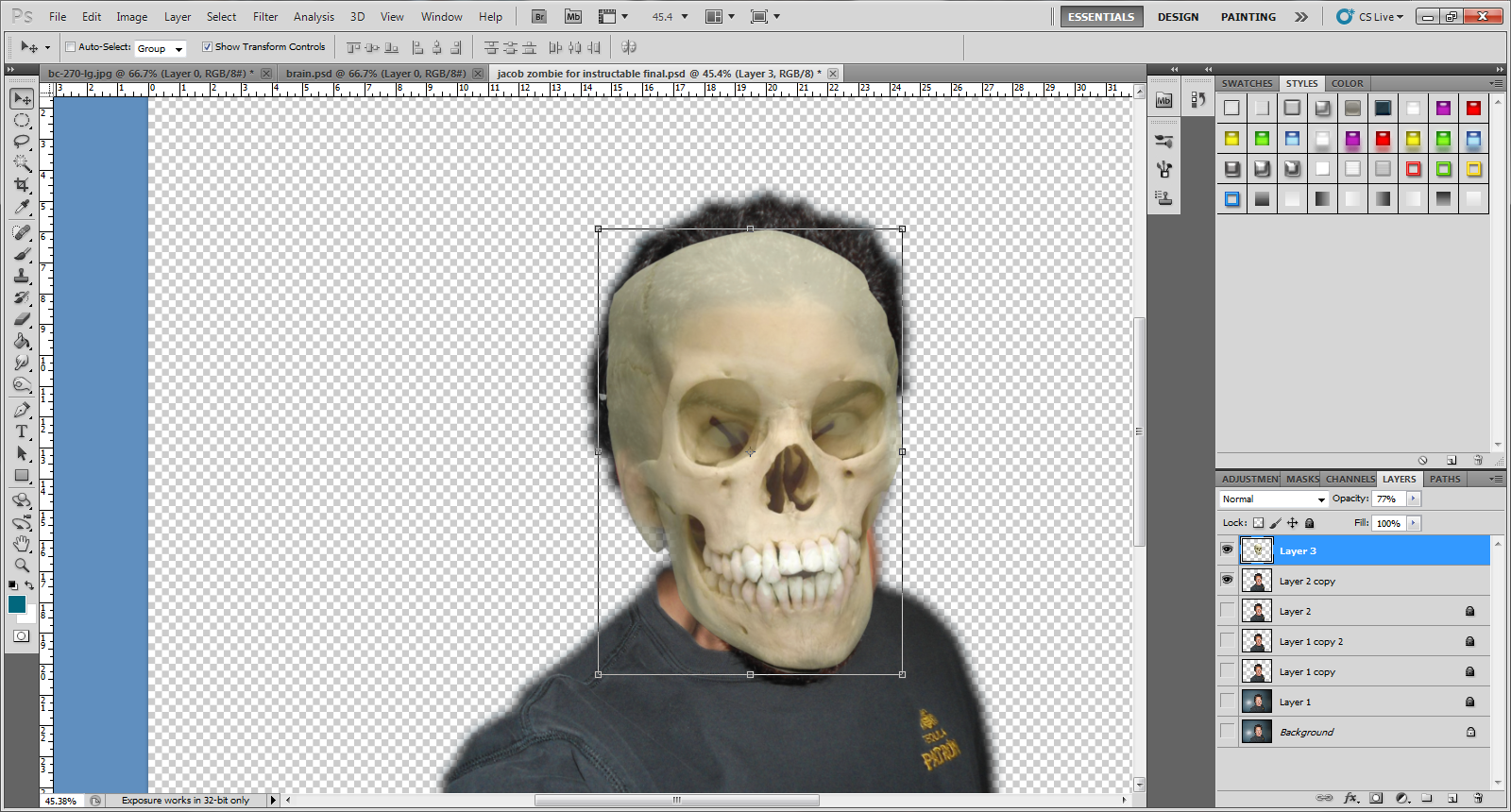1511x812 pixels.
Task: Switch to the Channels panel tab
Action: 1350,479
